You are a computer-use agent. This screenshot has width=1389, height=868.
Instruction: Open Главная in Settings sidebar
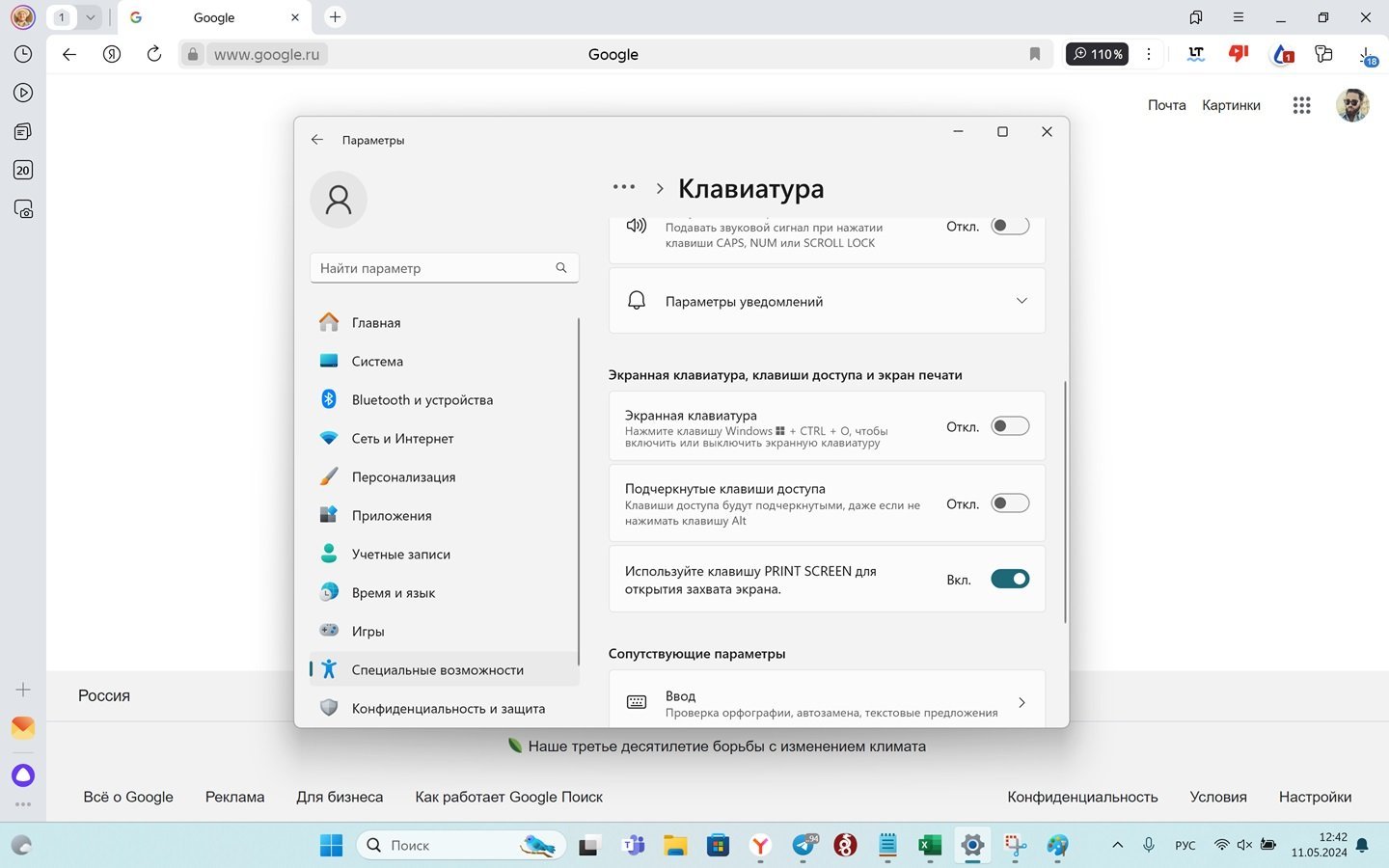[x=444, y=323]
